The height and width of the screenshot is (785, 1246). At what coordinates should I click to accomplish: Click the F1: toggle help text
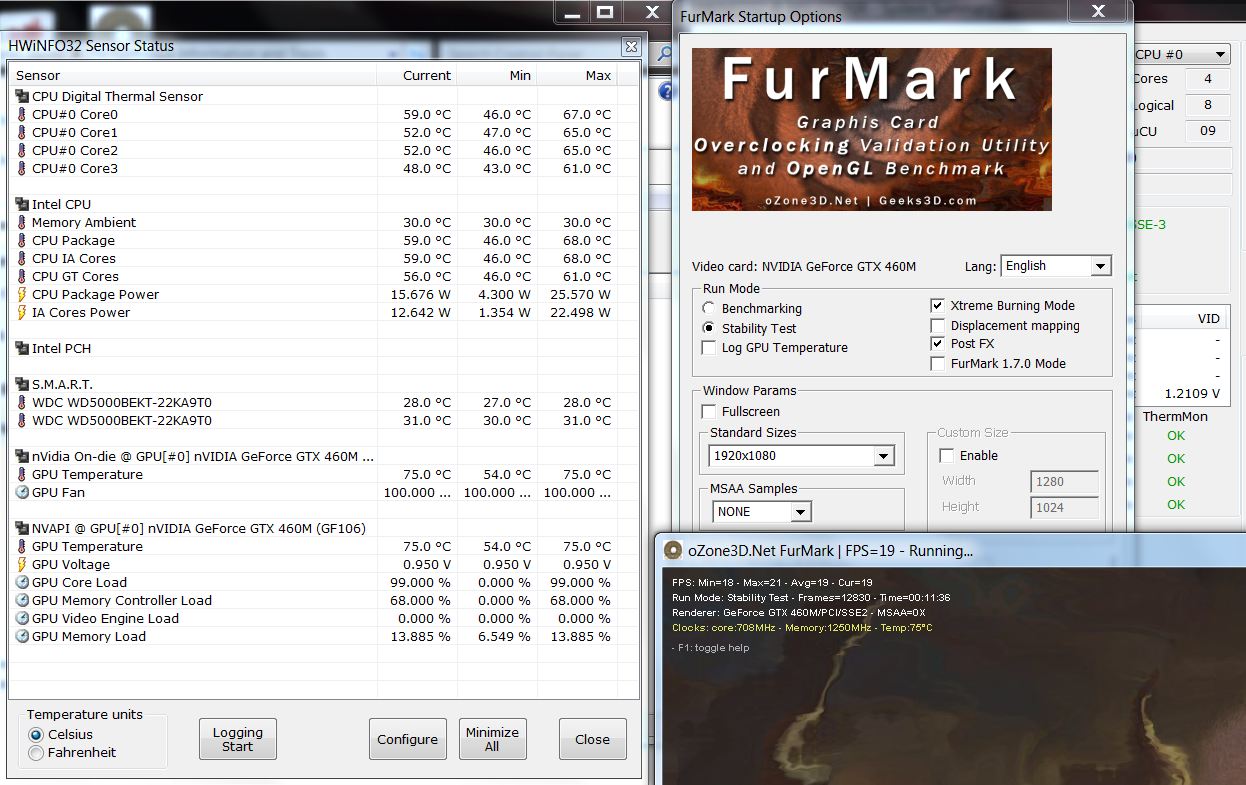710,647
